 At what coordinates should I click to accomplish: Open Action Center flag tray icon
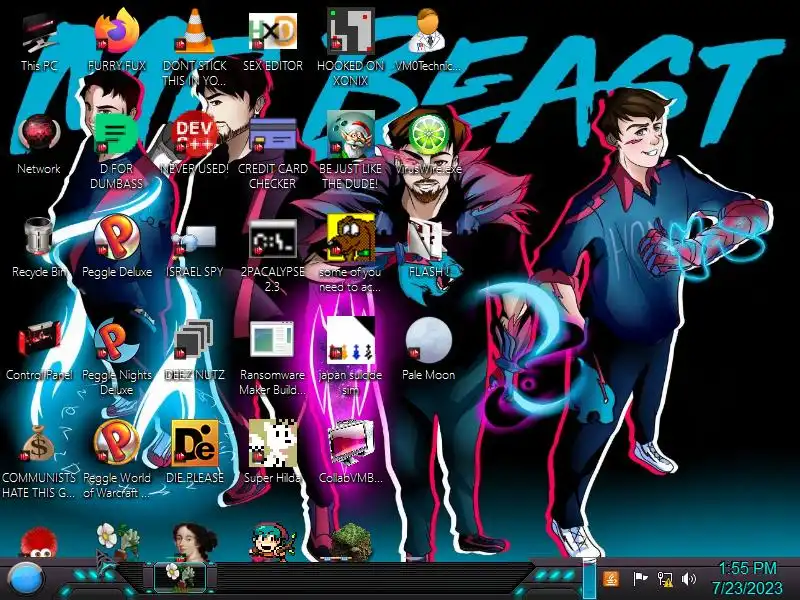pos(640,579)
